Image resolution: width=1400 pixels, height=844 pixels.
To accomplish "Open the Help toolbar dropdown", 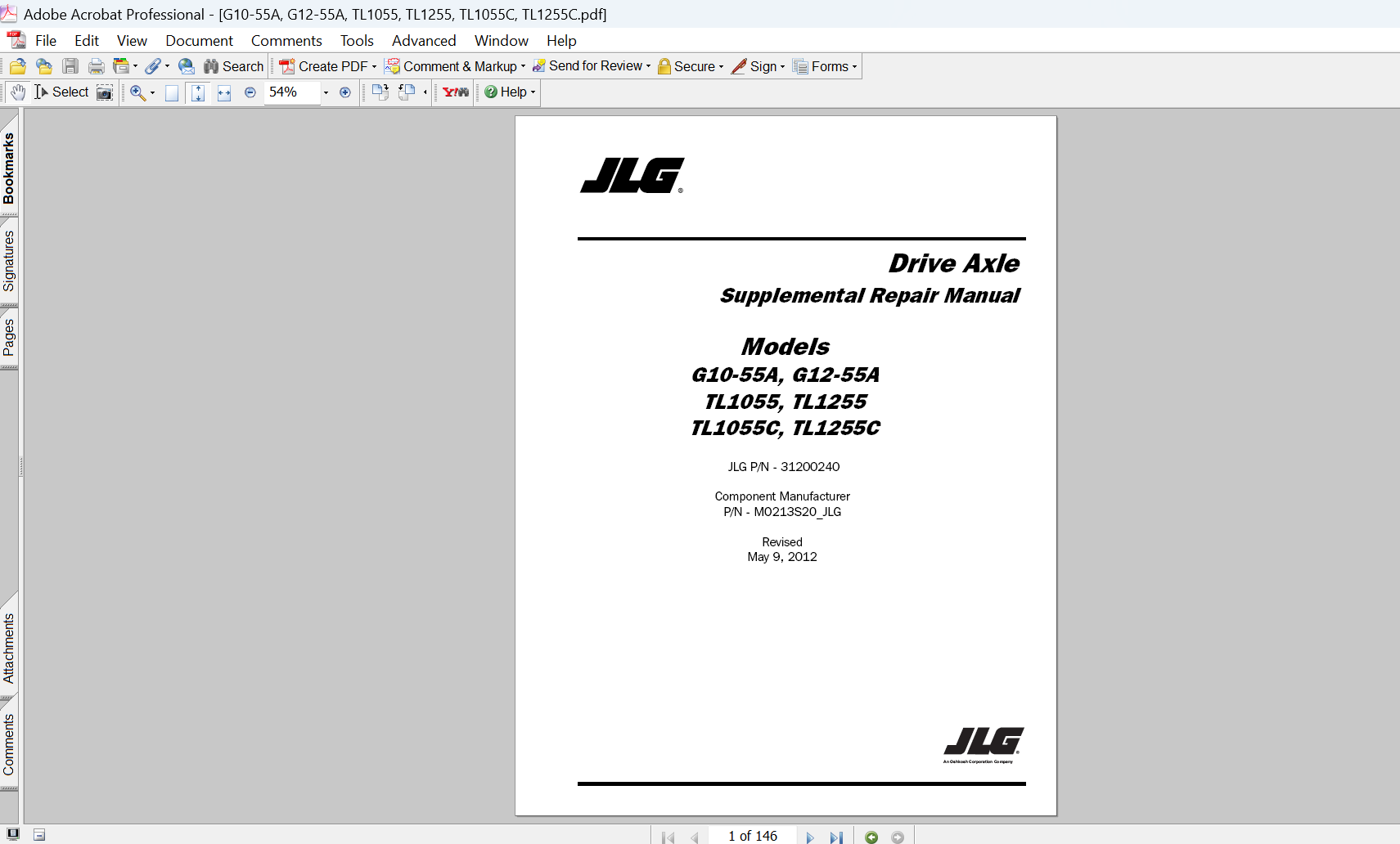I will 510,92.
